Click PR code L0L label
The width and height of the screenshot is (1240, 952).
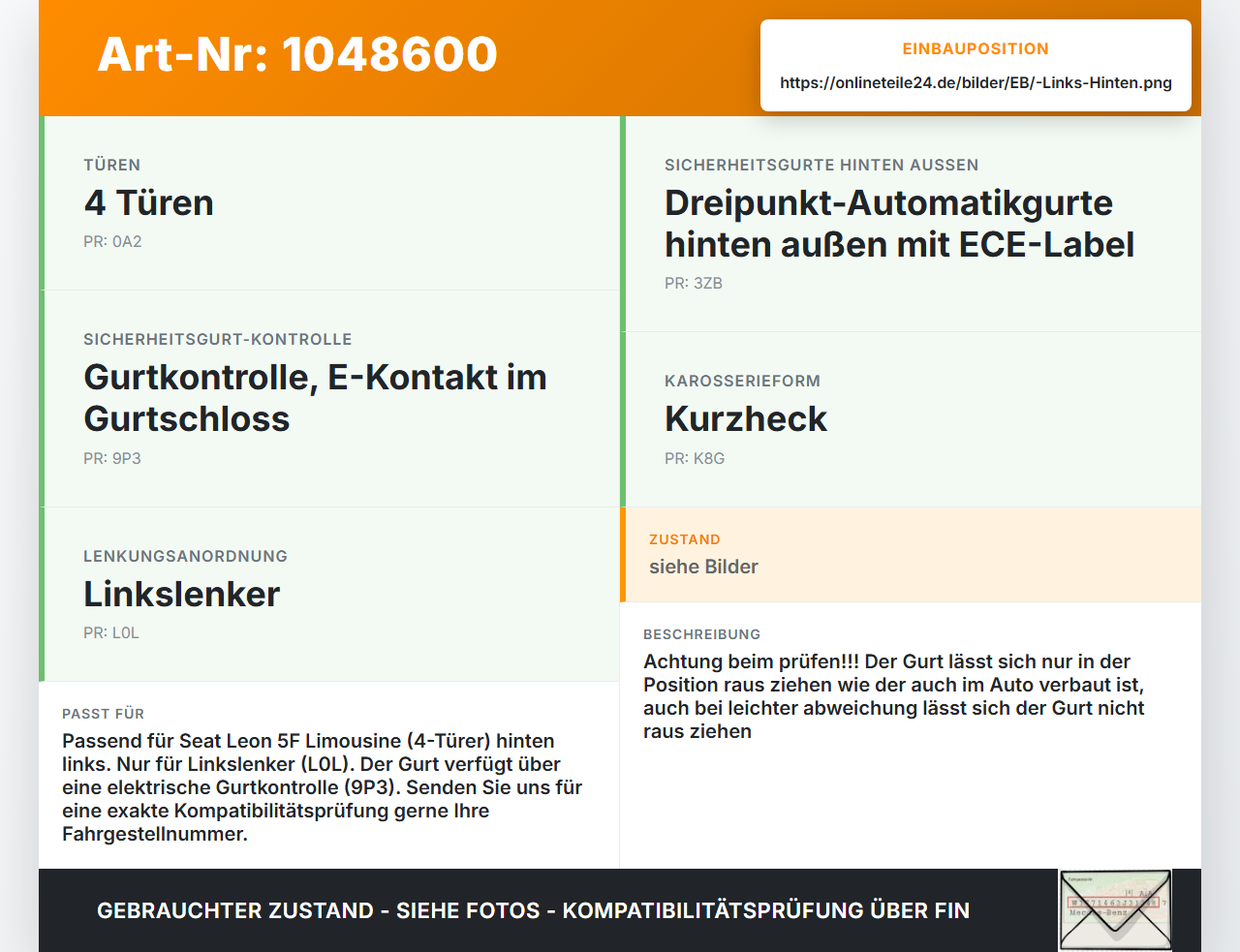coord(111,632)
